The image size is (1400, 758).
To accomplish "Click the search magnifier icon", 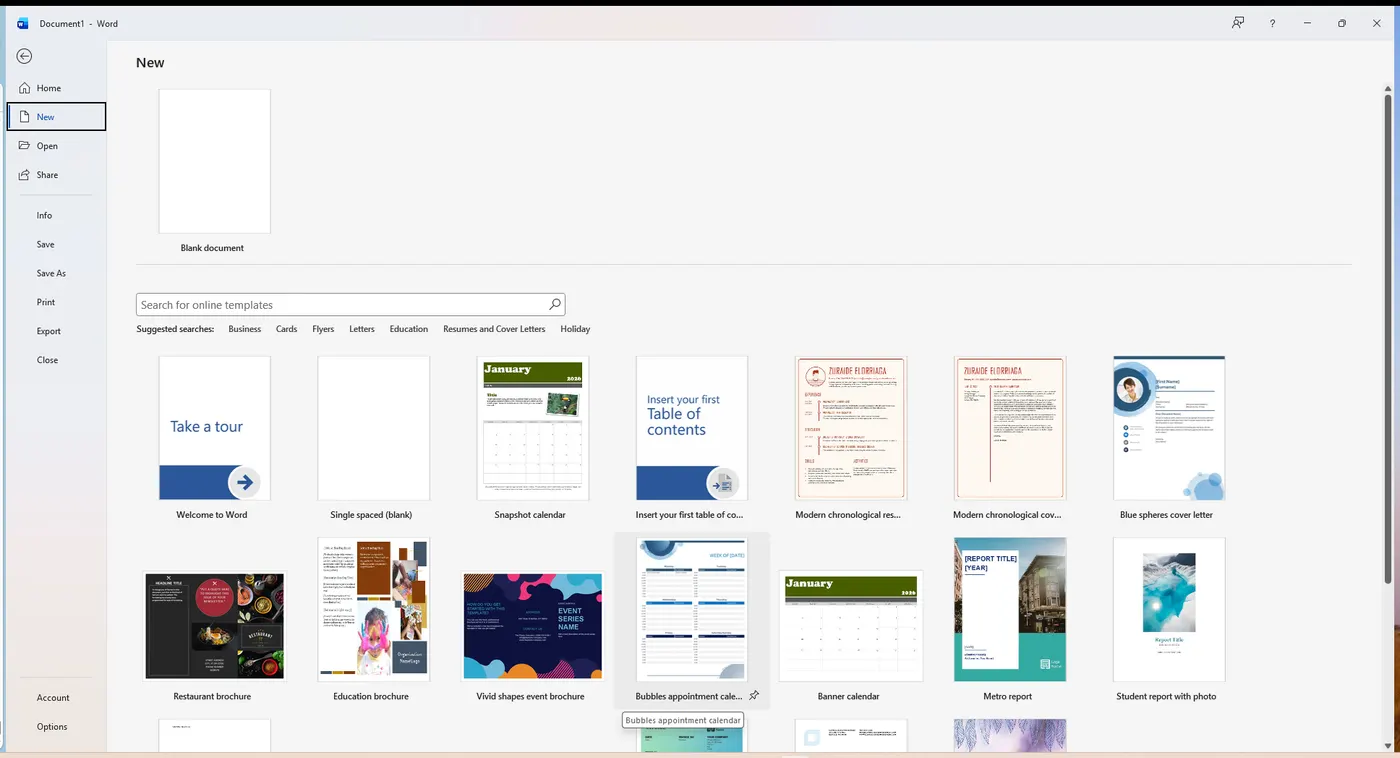I will point(555,304).
